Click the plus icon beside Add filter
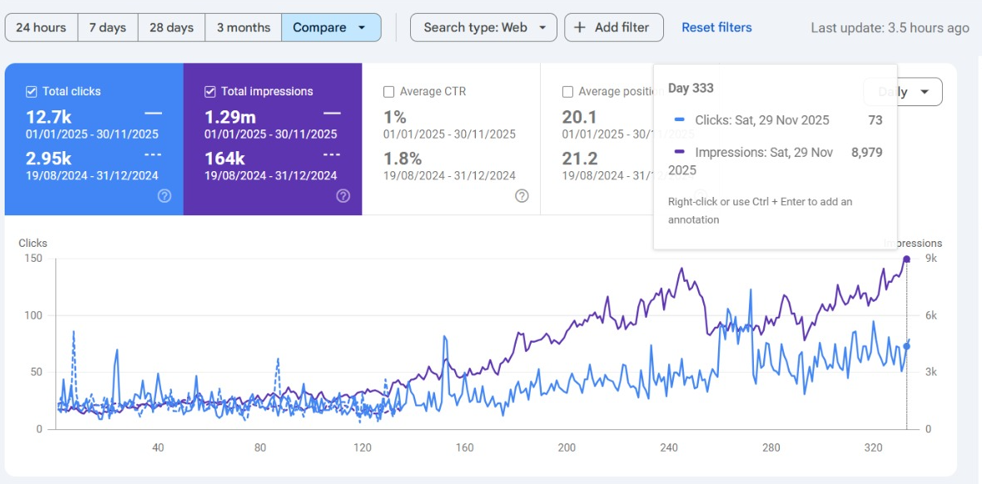The image size is (982, 484). [579, 28]
